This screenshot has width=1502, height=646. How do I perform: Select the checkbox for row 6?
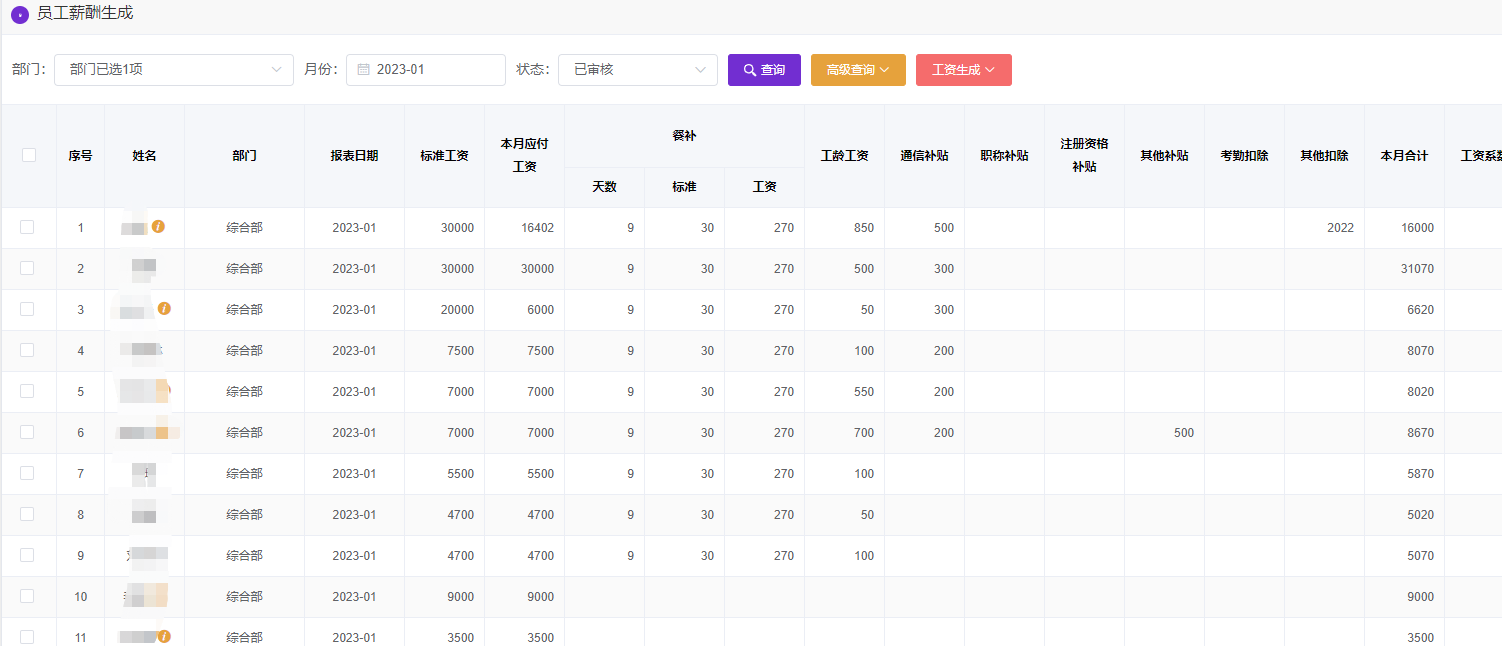27,432
